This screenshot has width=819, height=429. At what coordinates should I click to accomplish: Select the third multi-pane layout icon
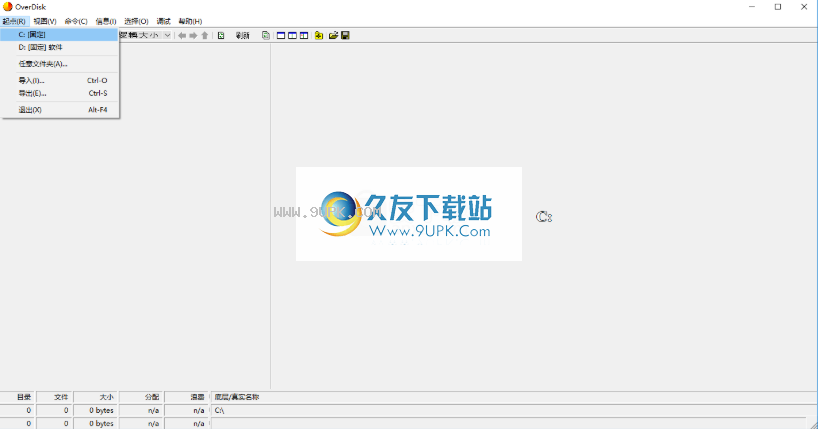[x=304, y=36]
